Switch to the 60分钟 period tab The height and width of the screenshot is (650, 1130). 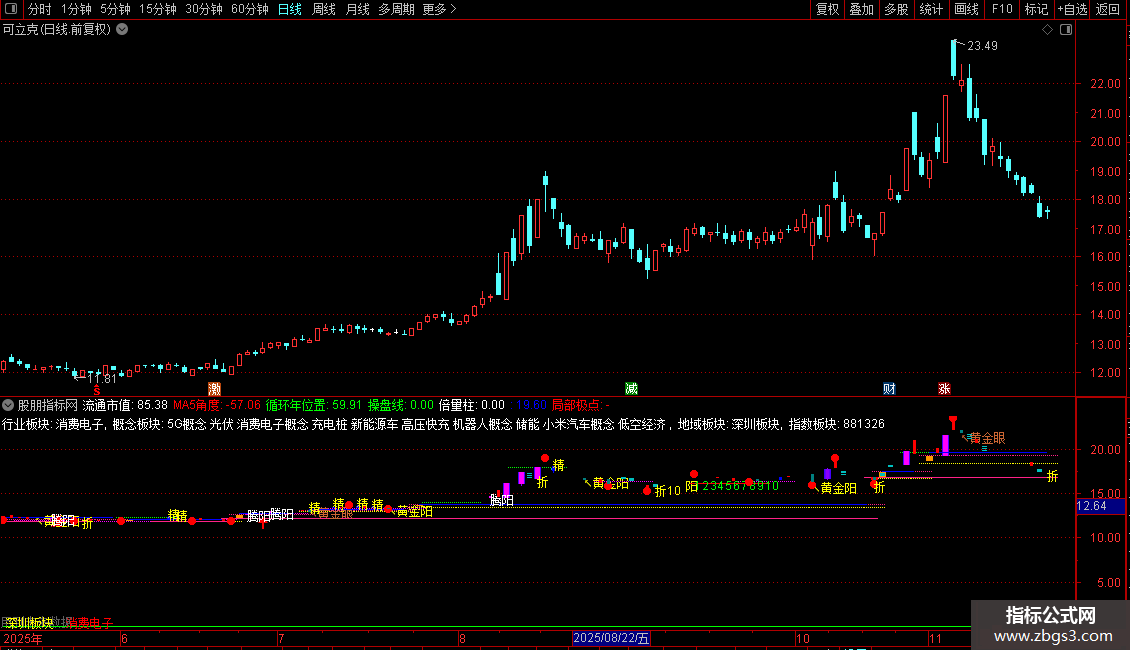click(250, 9)
